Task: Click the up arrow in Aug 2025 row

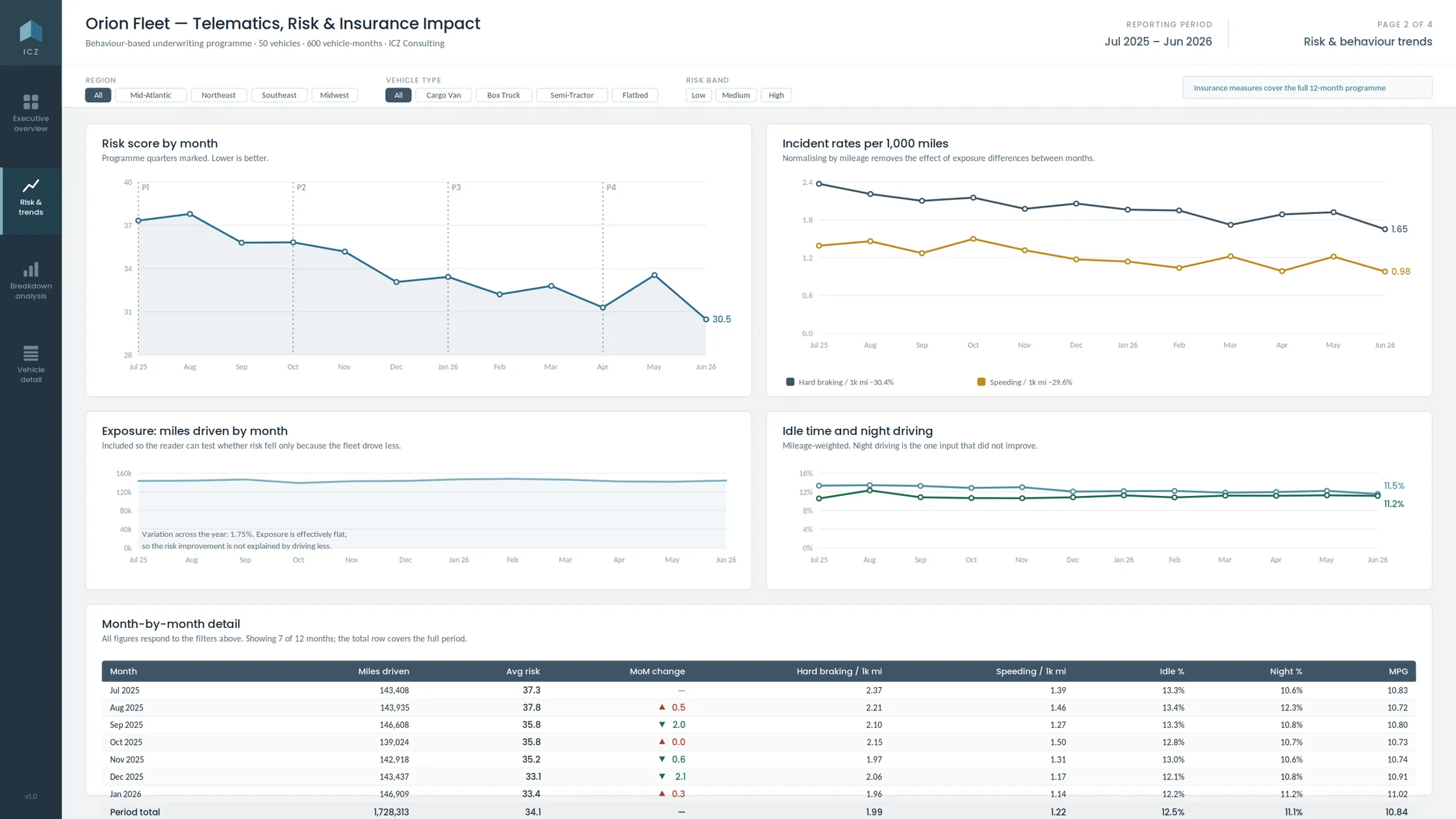Action: 662,707
